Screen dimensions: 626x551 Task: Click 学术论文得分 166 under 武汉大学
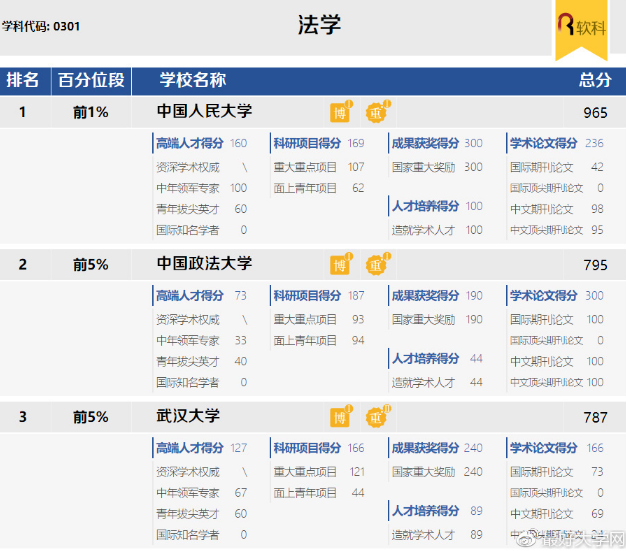[557, 448]
